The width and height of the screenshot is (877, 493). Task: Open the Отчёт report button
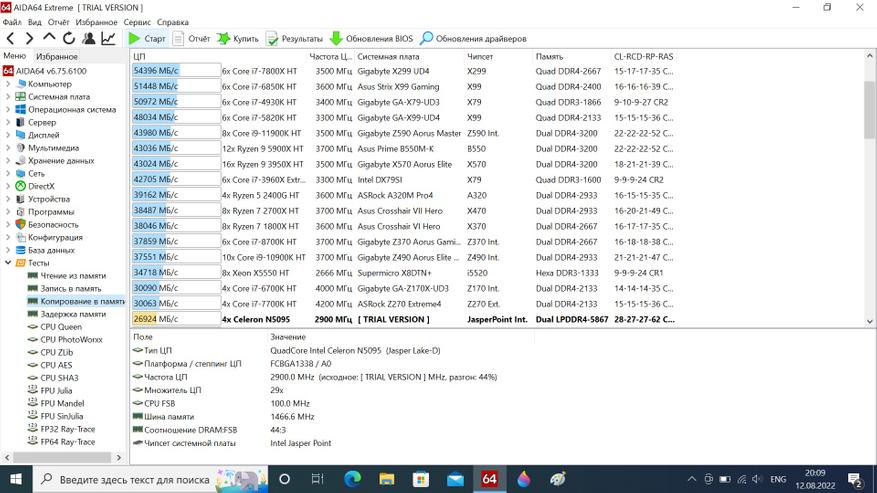(x=191, y=39)
